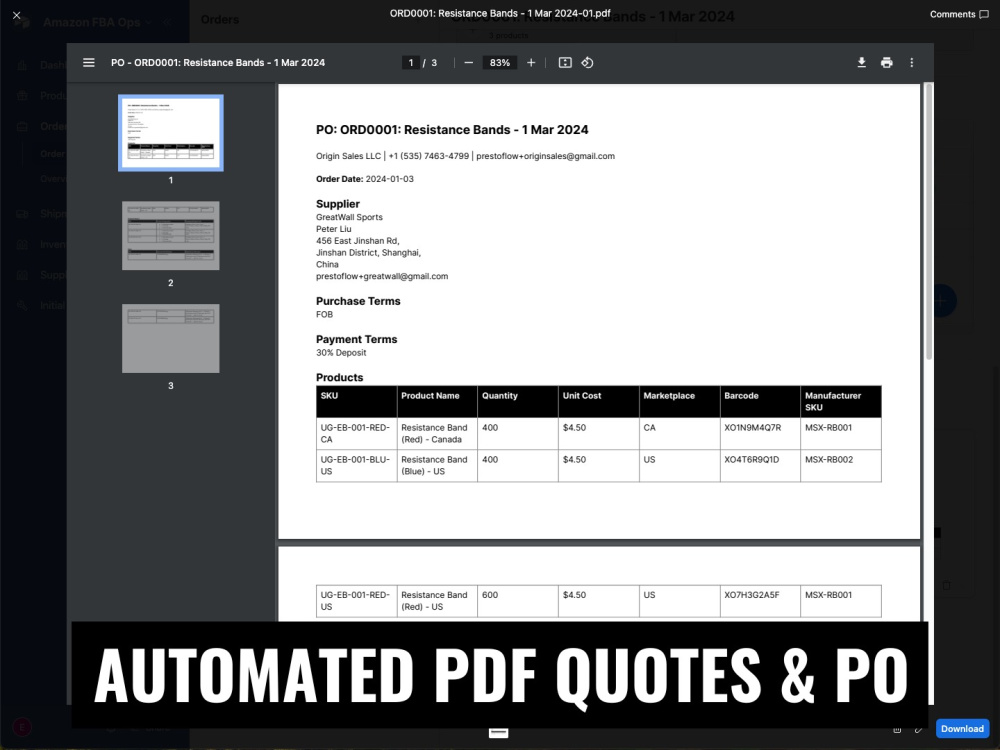Click the fit to page icon
This screenshot has height=750, width=1000.
(x=565, y=62)
